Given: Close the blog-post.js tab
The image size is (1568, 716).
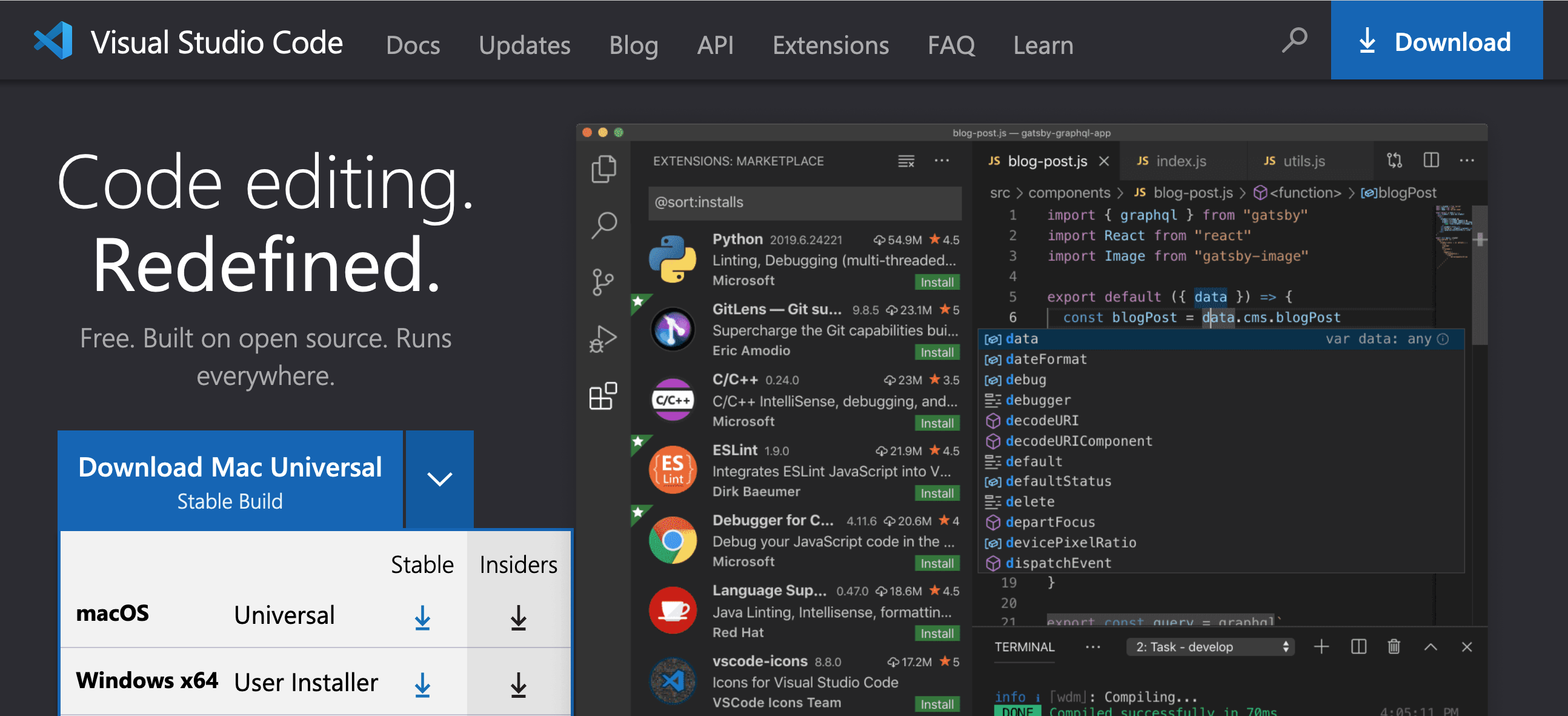Looking at the screenshot, I should [1104, 161].
